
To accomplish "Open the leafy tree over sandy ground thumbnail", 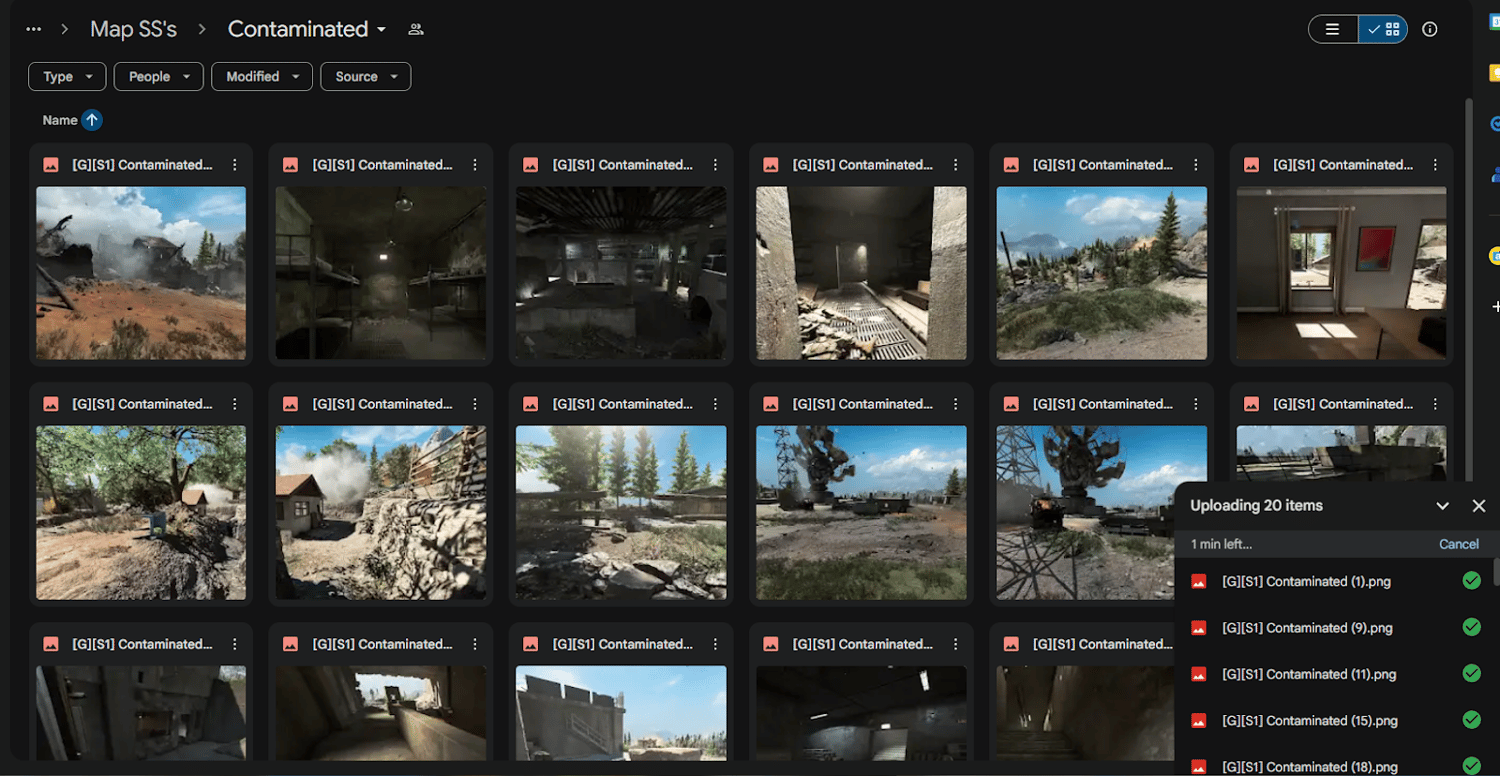I will (x=141, y=513).
